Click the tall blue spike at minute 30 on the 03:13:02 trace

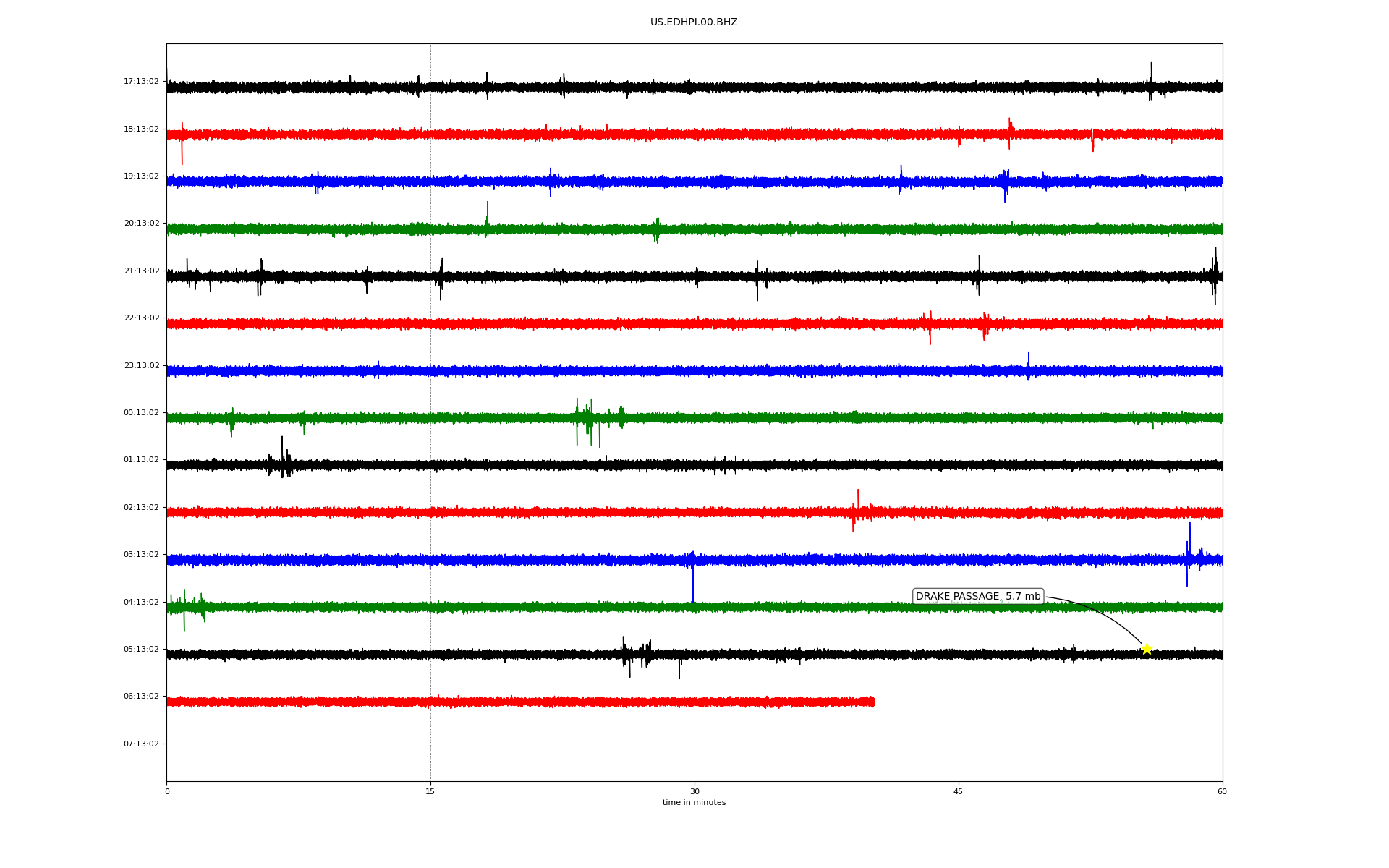(x=693, y=579)
